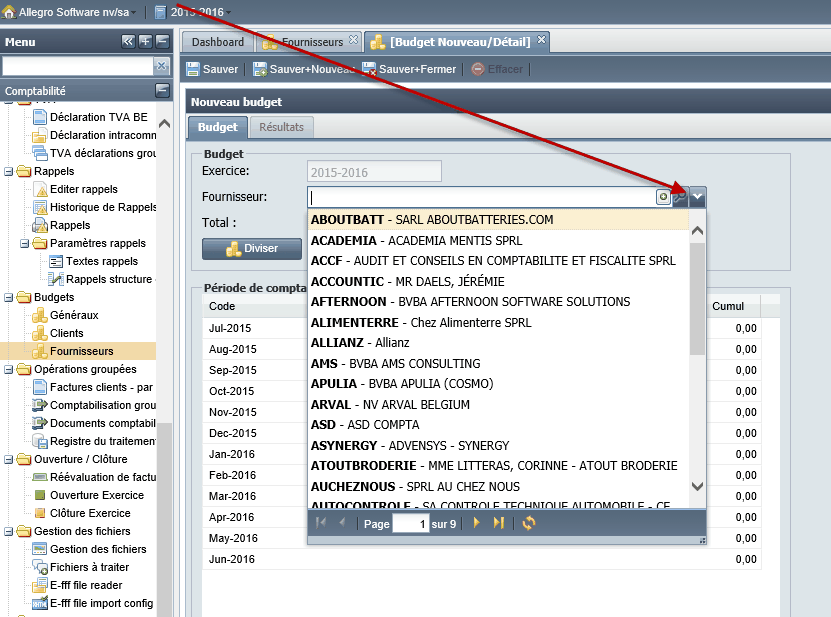Close the Fournisseurs tab
The image size is (831, 617).
click(353, 40)
